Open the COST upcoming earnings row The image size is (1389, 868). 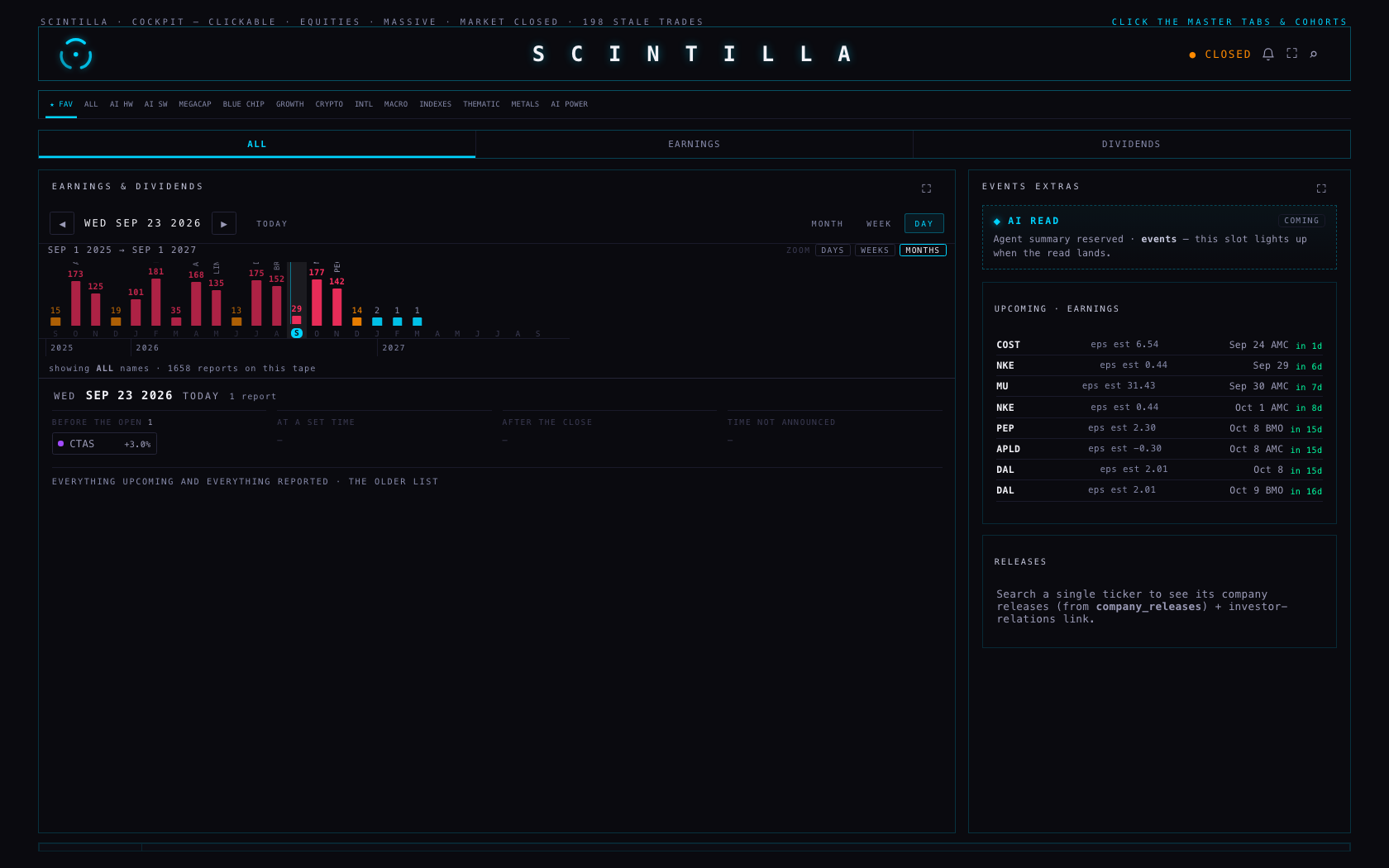click(1159, 345)
